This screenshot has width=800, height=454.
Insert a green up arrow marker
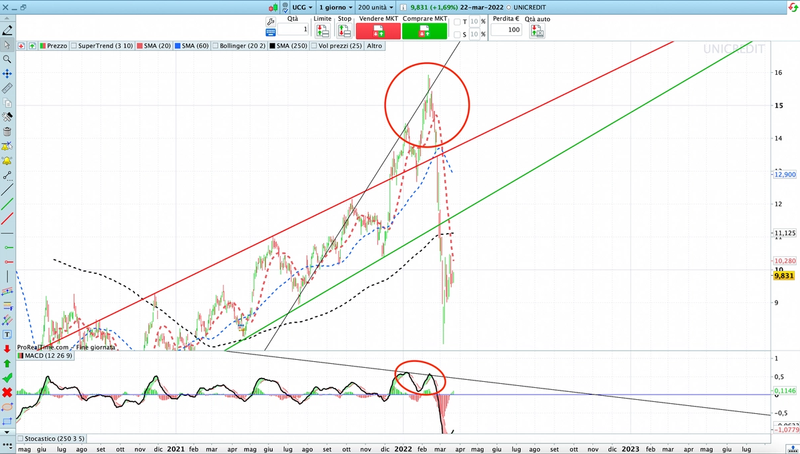7,364
